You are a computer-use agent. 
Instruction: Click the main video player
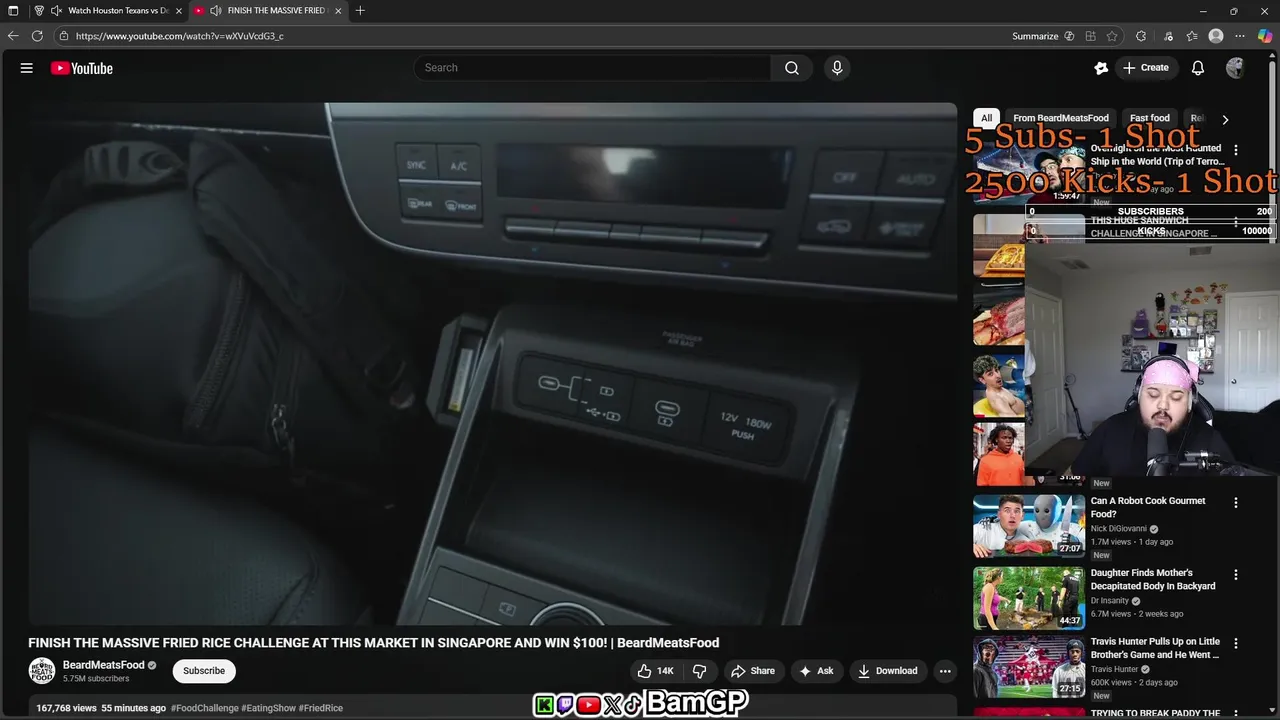coord(492,363)
